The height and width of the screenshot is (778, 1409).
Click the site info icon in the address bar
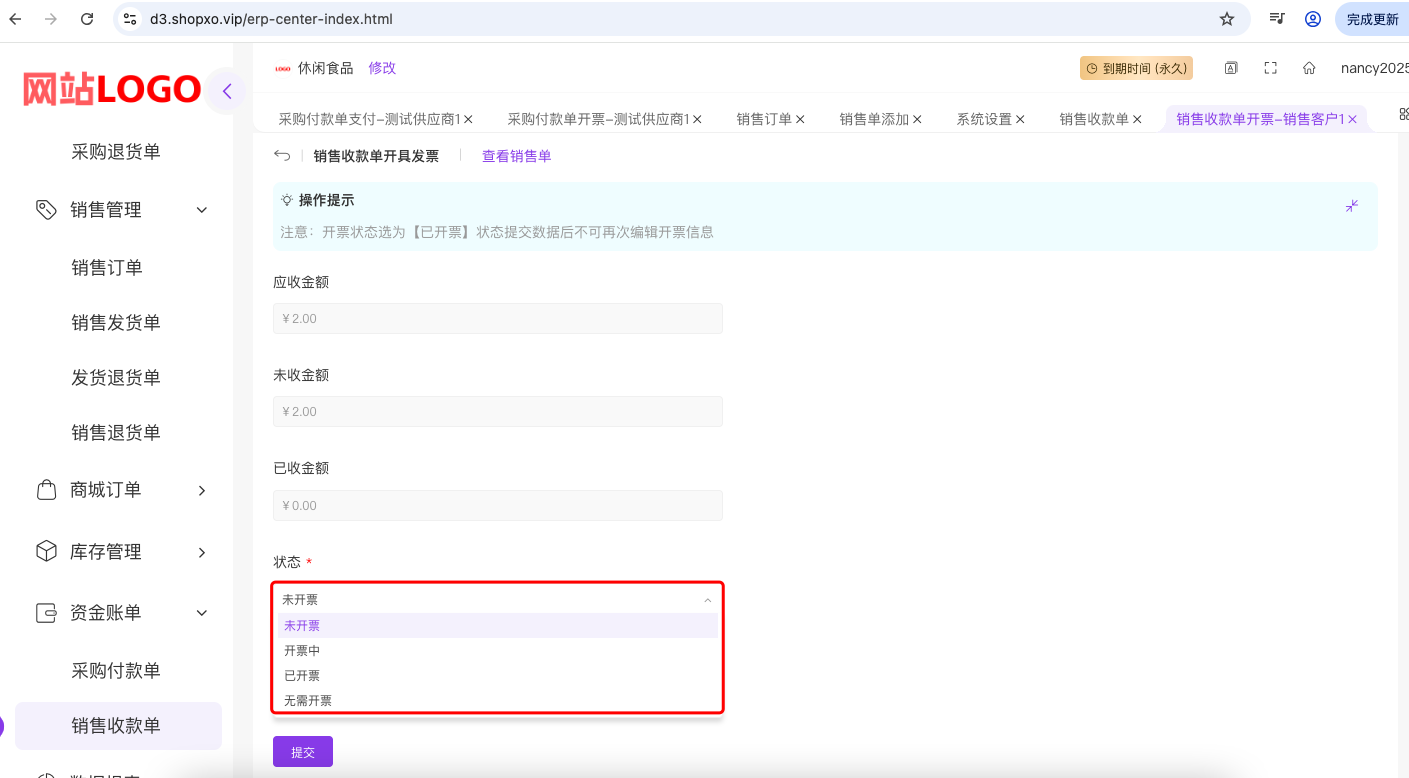(x=129, y=19)
